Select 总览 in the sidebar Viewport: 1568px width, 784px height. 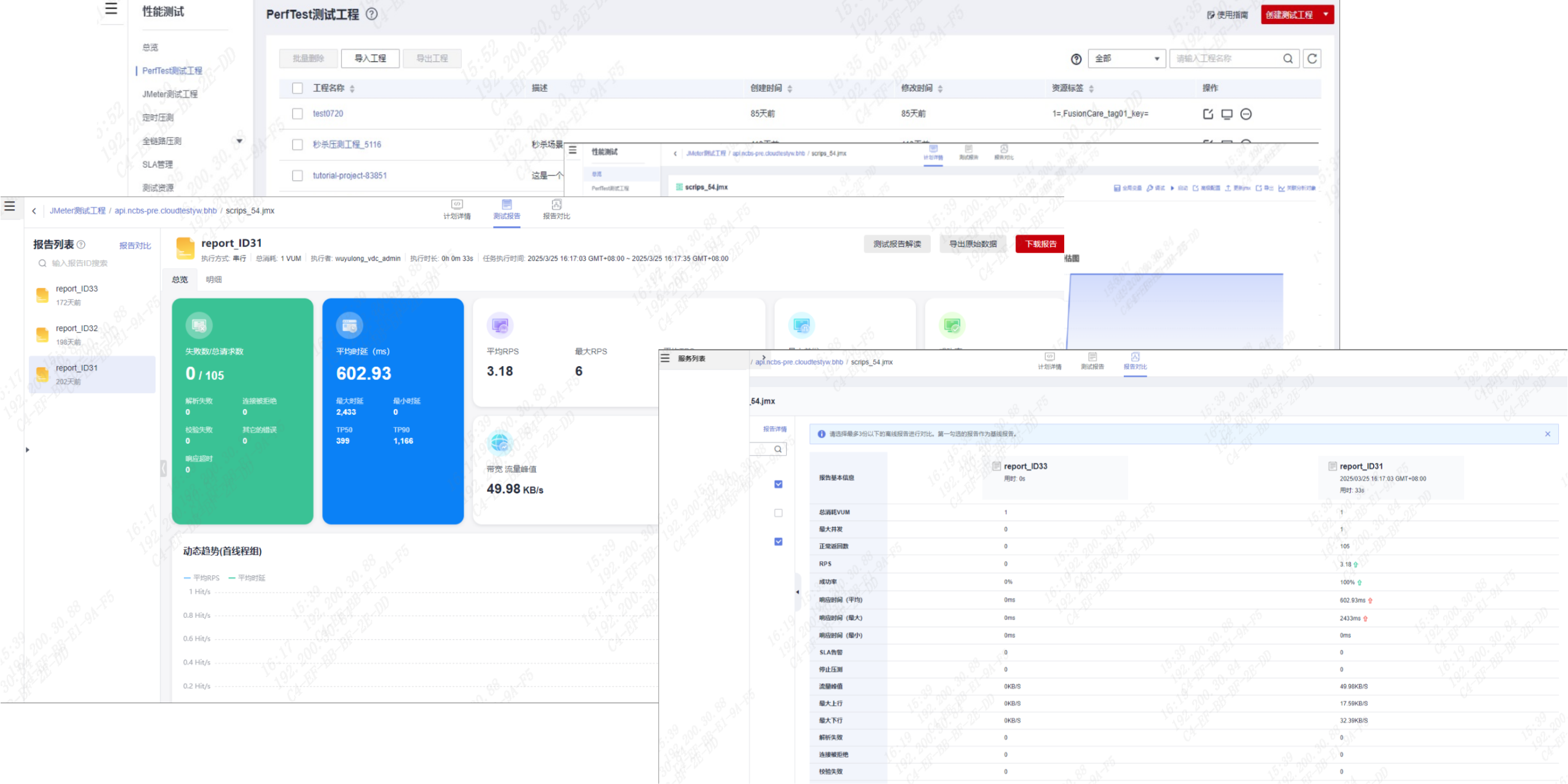[x=150, y=48]
